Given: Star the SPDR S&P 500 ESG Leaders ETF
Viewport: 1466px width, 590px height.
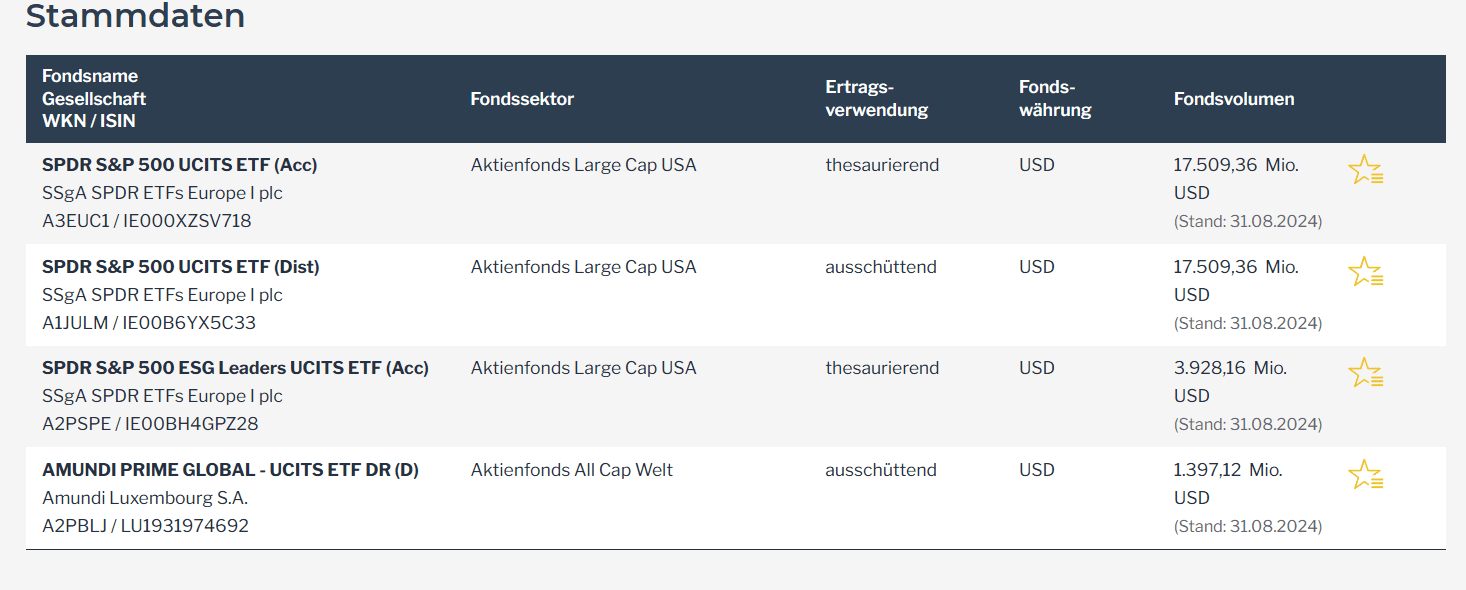Looking at the screenshot, I should (x=1365, y=373).
